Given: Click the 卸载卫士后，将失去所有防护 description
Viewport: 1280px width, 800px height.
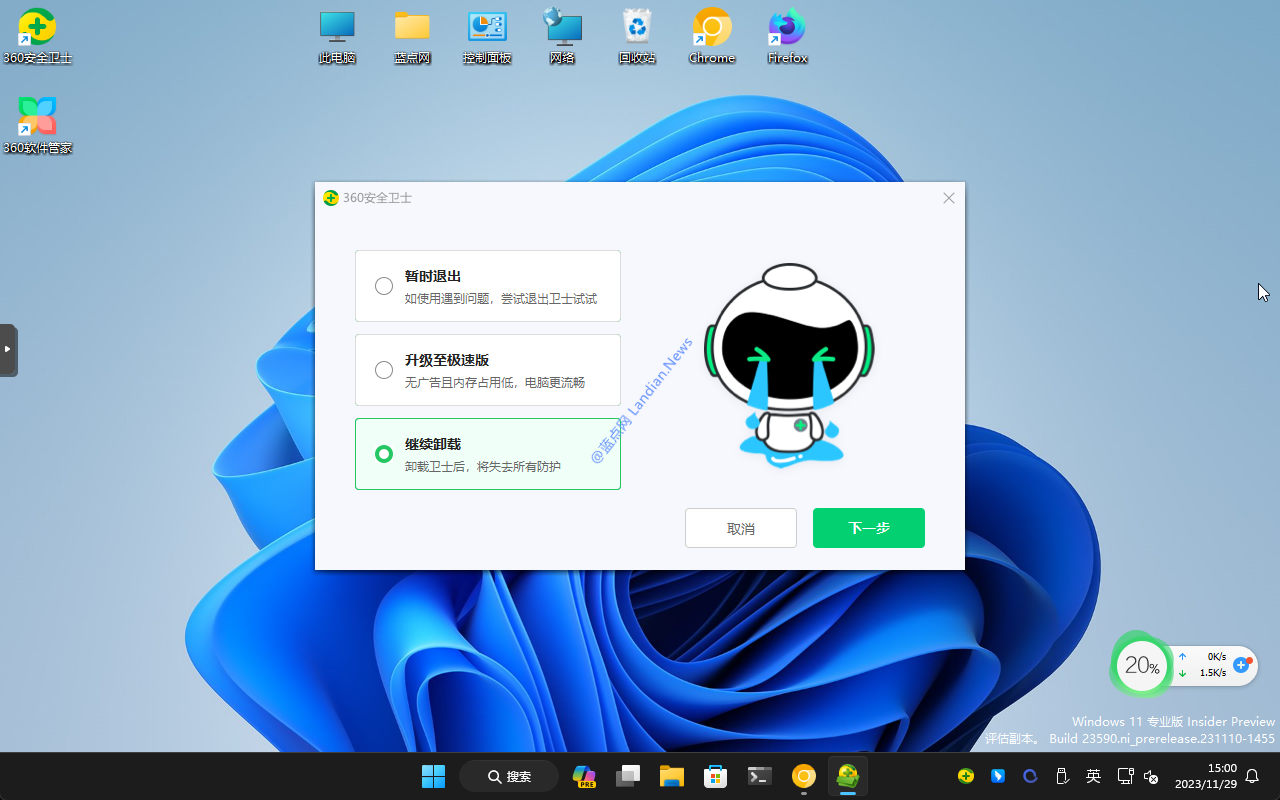Looking at the screenshot, I should (483, 466).
